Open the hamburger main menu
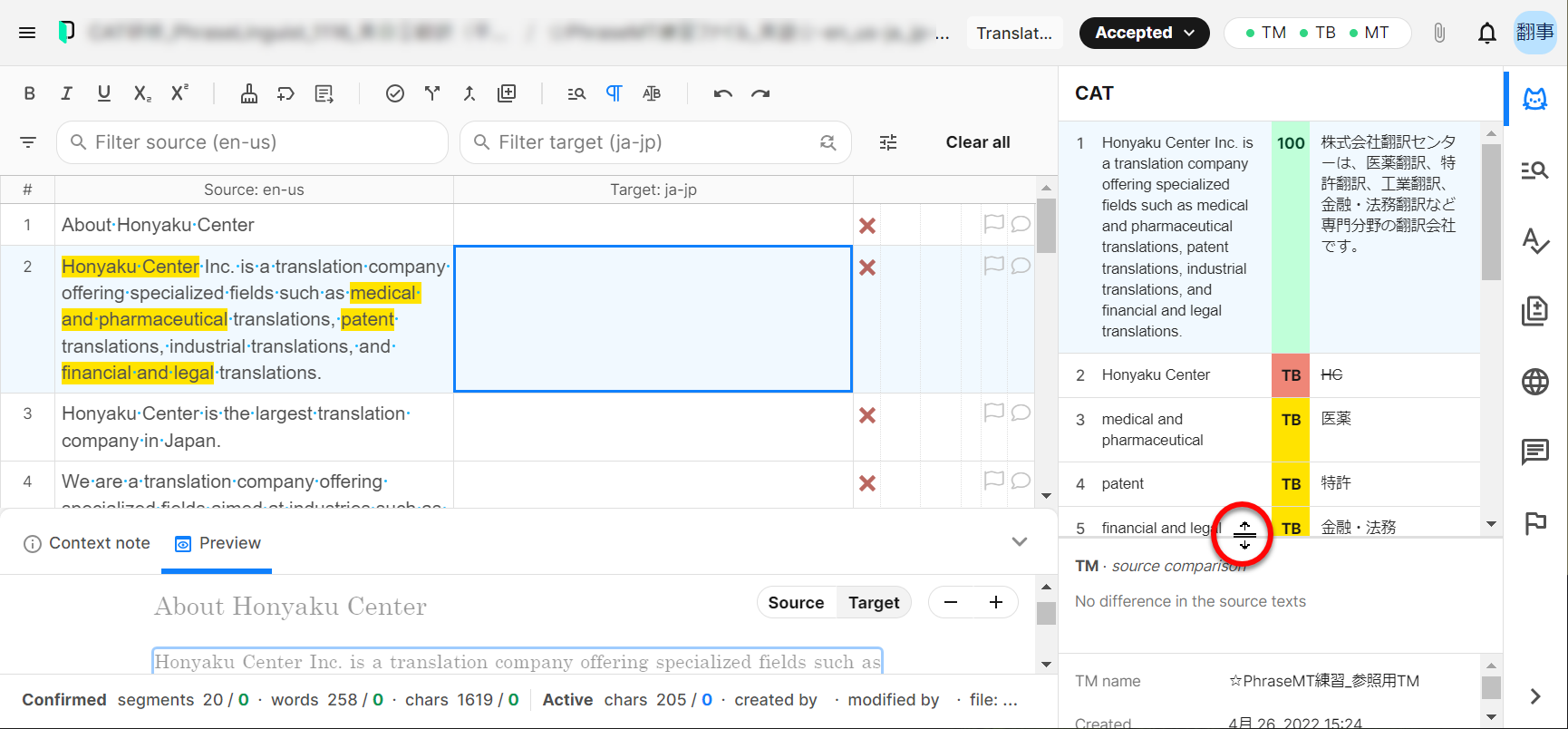This screenshot has height=729, width=1568. click(27, 34)
